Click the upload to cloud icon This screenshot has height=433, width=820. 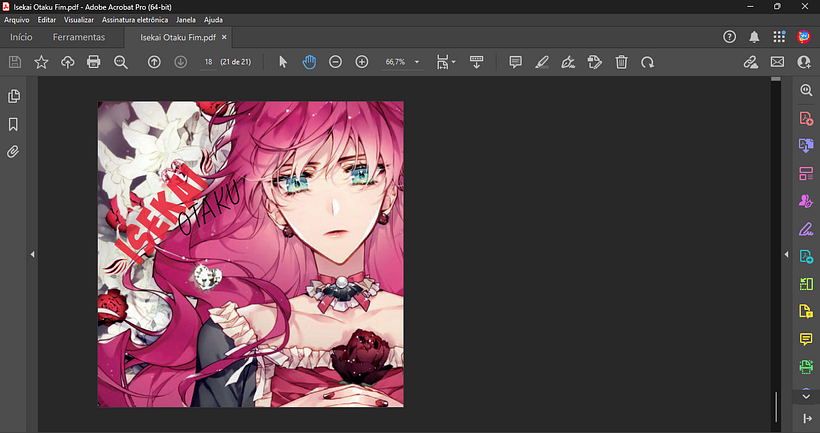point(67,62)
